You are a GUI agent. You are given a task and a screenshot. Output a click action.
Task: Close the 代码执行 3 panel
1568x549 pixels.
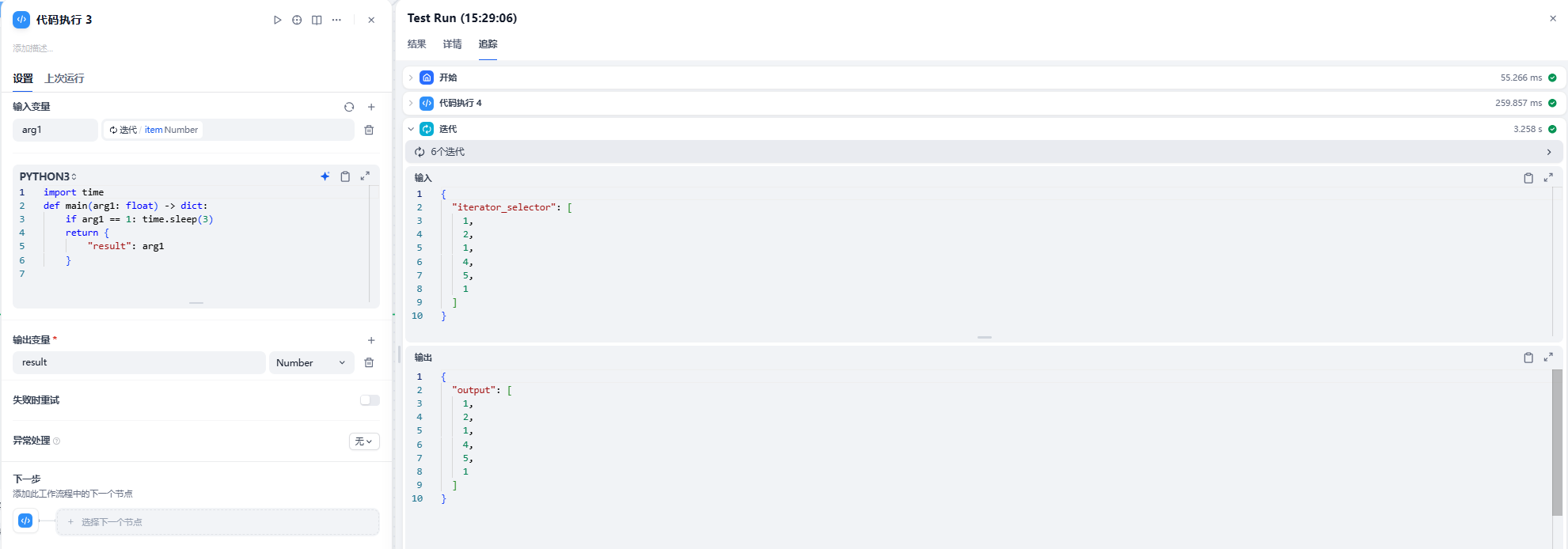(x=371, y=20)
